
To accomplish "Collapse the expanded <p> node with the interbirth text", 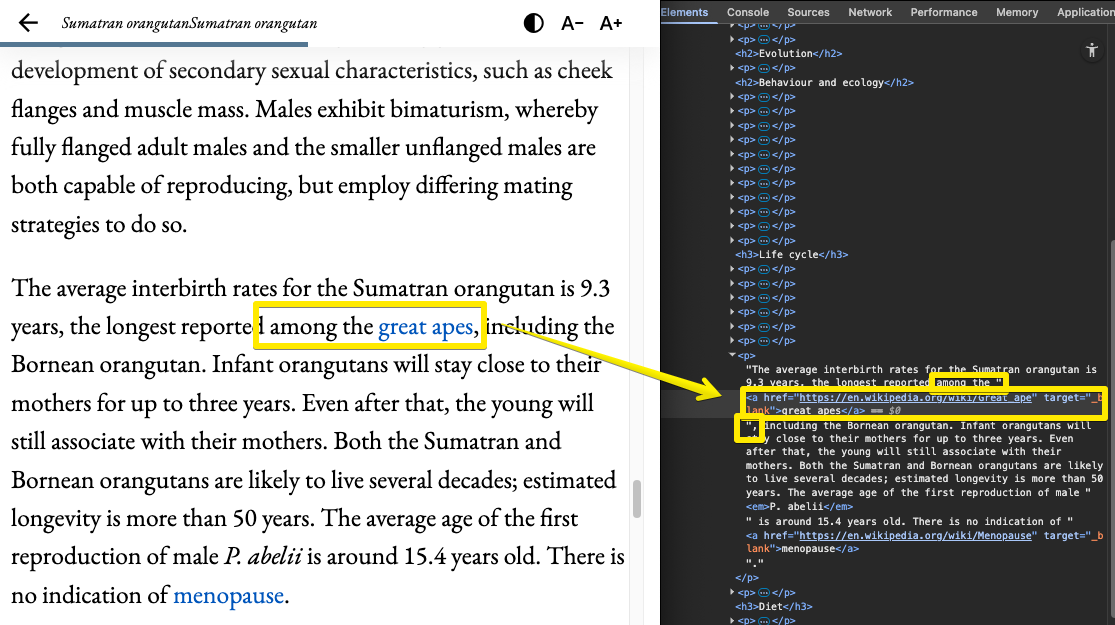I will pyautogui.click(x=732, y=355).
